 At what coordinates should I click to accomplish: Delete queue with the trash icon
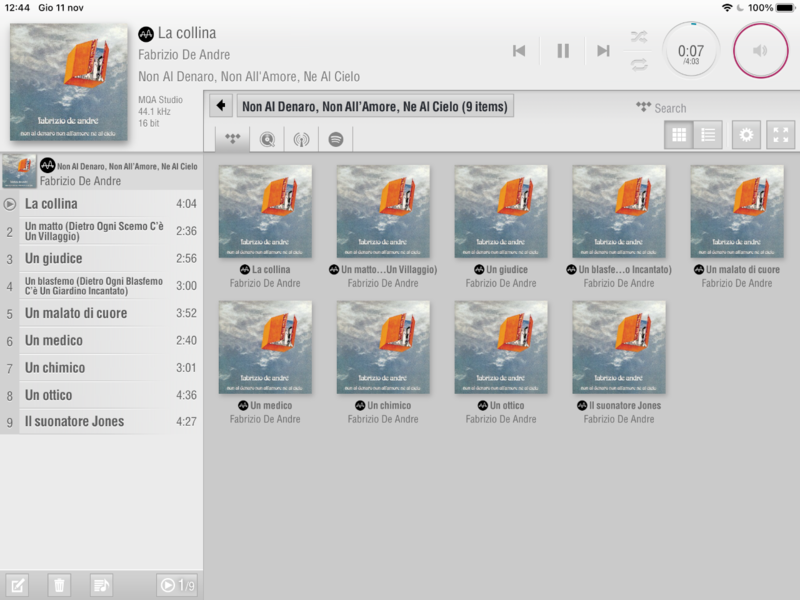(x=59, y=585)
